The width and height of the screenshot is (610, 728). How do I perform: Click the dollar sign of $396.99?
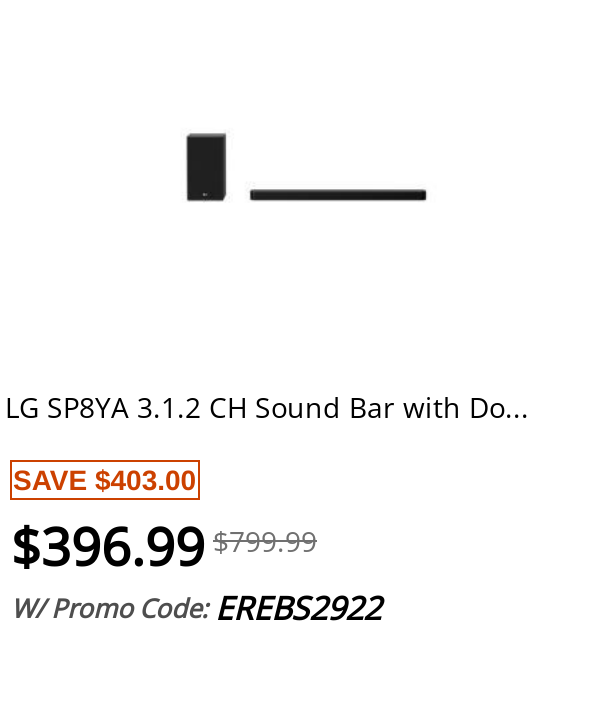point(26,546)
